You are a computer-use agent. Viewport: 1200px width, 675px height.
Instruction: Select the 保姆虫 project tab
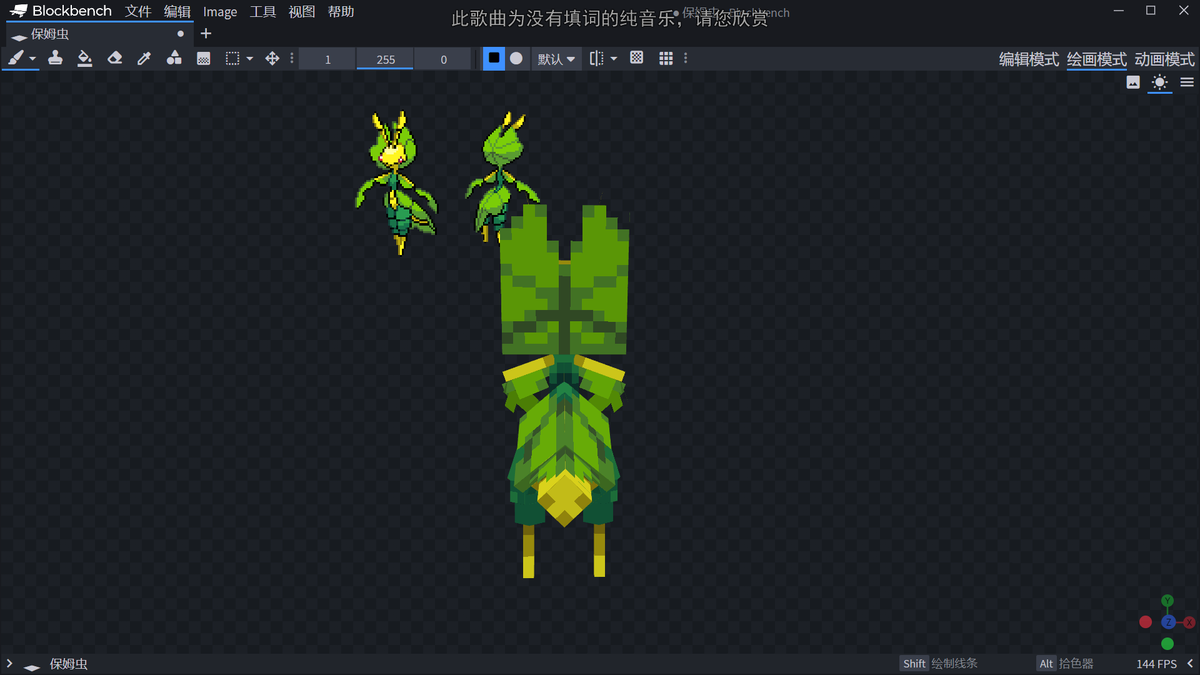coord(95,34)
